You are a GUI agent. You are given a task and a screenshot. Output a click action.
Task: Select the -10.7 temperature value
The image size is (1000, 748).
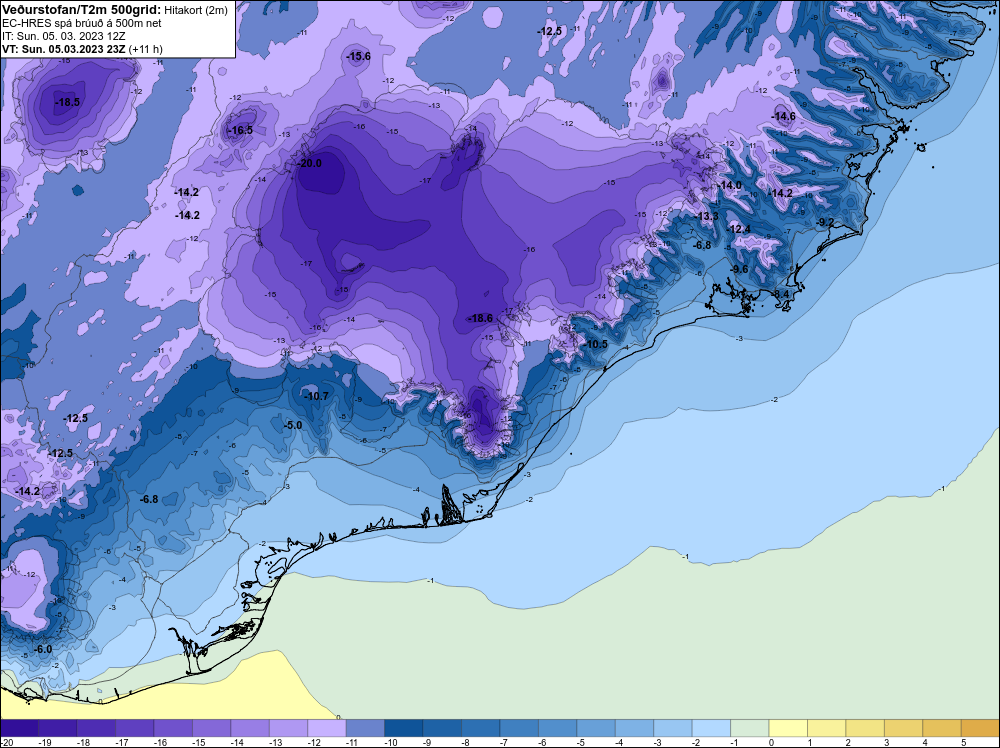tap(316, 396)
